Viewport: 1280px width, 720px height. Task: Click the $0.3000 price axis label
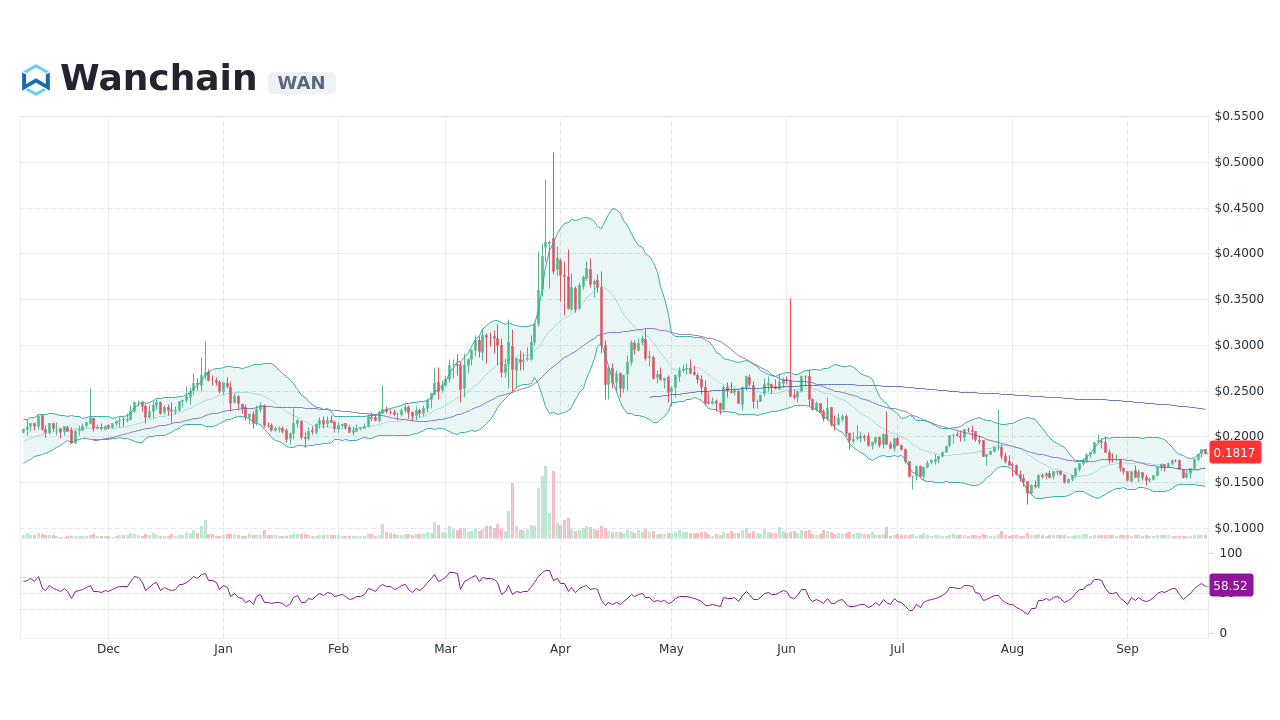(x=1239, y=345)
